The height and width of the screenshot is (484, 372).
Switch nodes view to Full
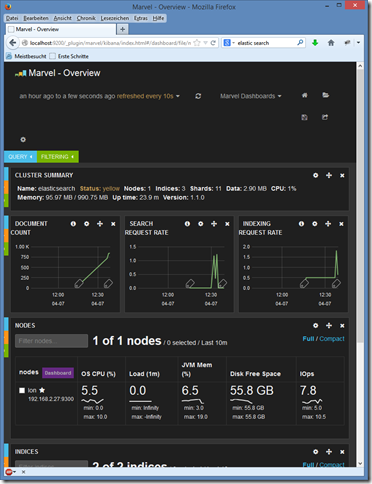pyautogui.click(x=308, y=339)
